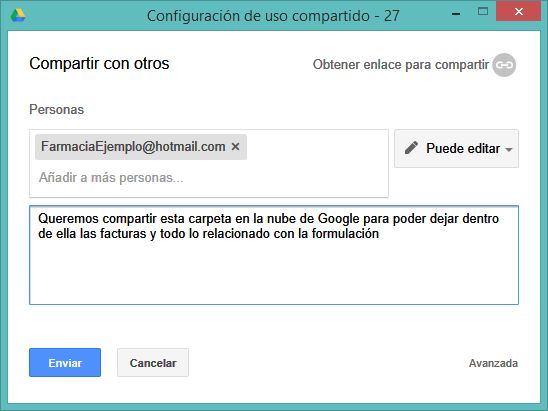Open the Avanzada sharing options
Viewport: 548px width, 411px height.
tap(493, 363)
